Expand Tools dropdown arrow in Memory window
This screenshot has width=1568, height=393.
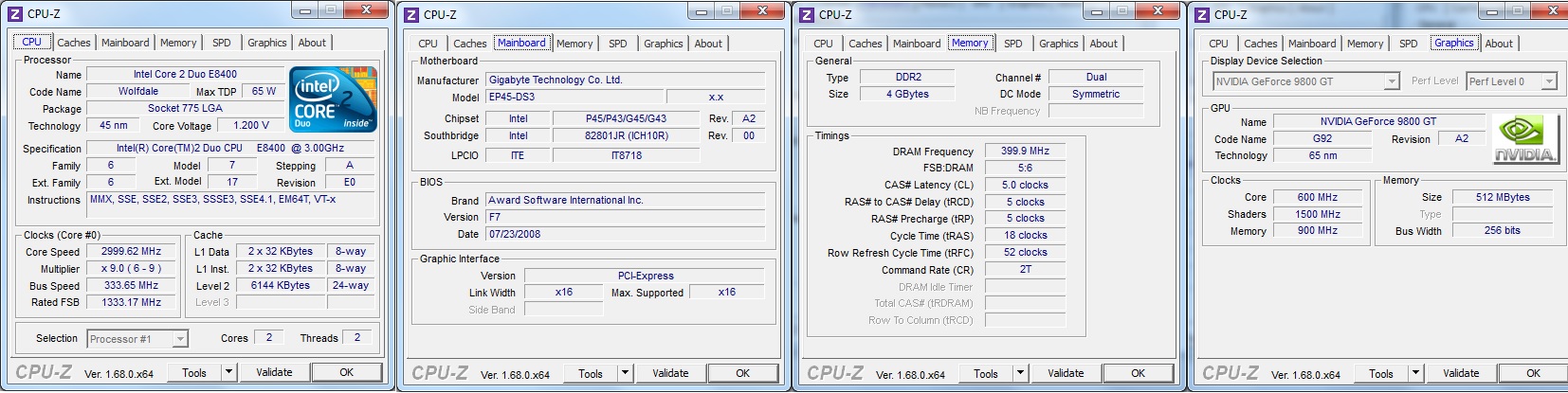(x=1020, y=373)
